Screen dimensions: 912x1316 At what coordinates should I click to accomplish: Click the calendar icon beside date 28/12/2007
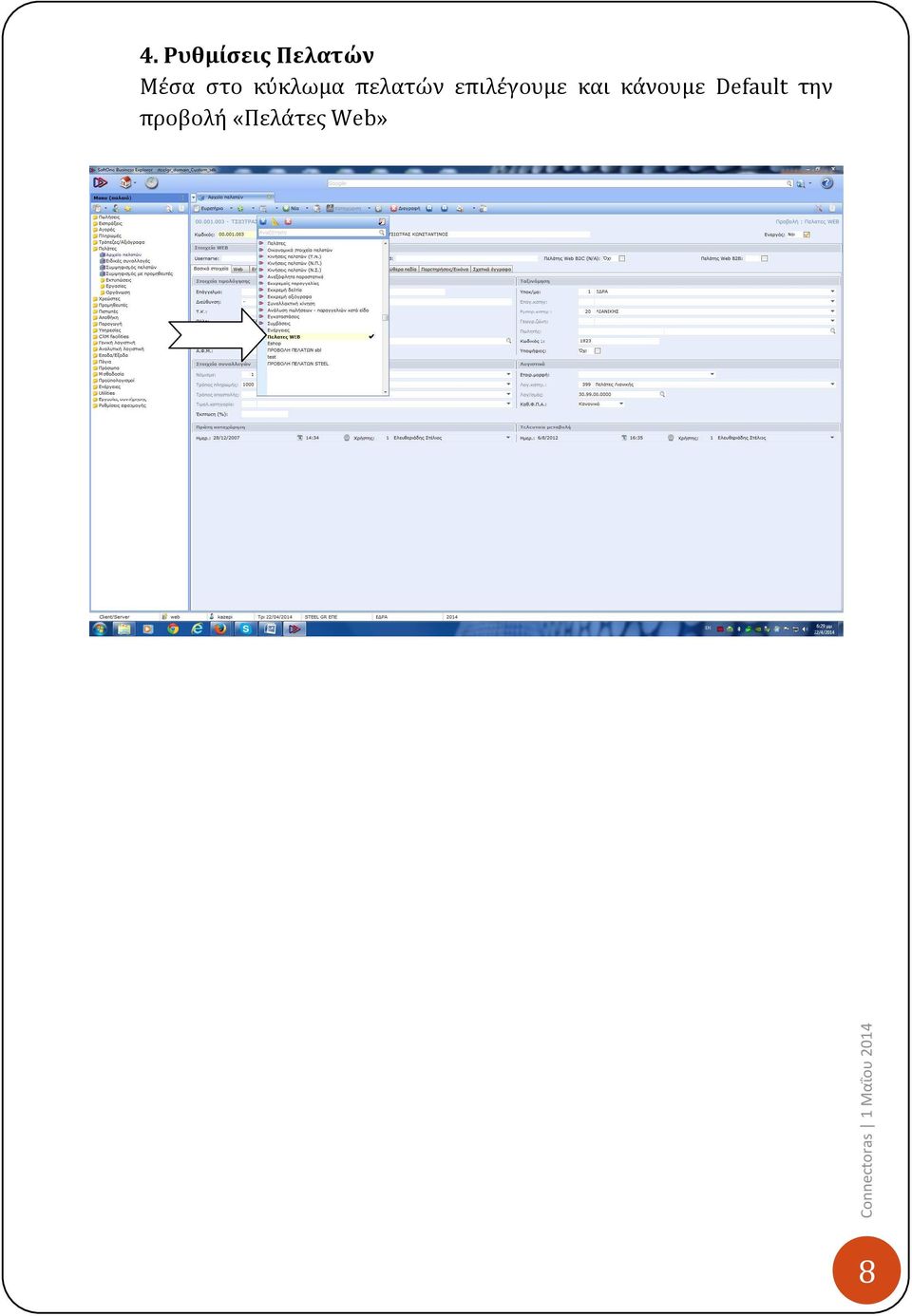[300, 438]
